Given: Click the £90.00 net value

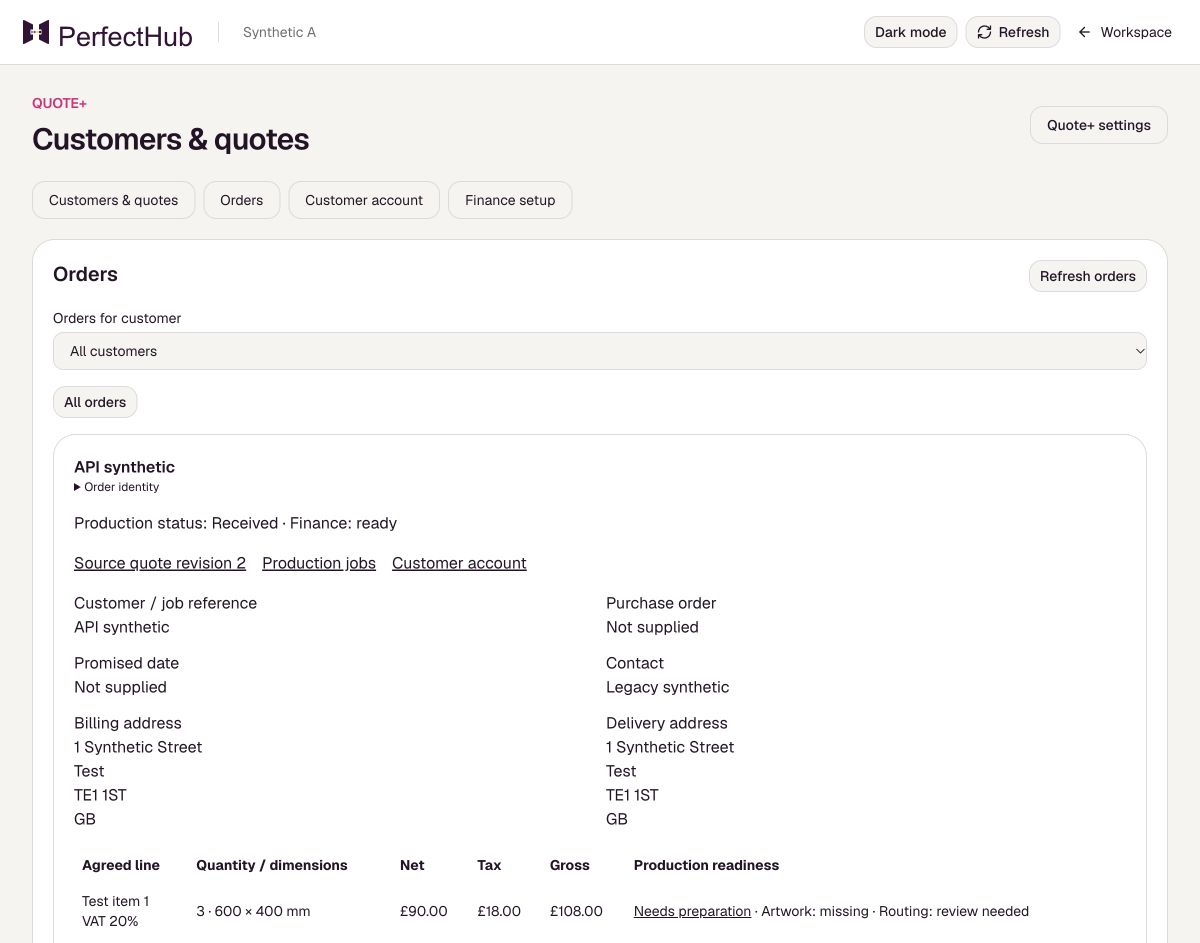Looking at the screenshot, I should click(x=424, y=911).
